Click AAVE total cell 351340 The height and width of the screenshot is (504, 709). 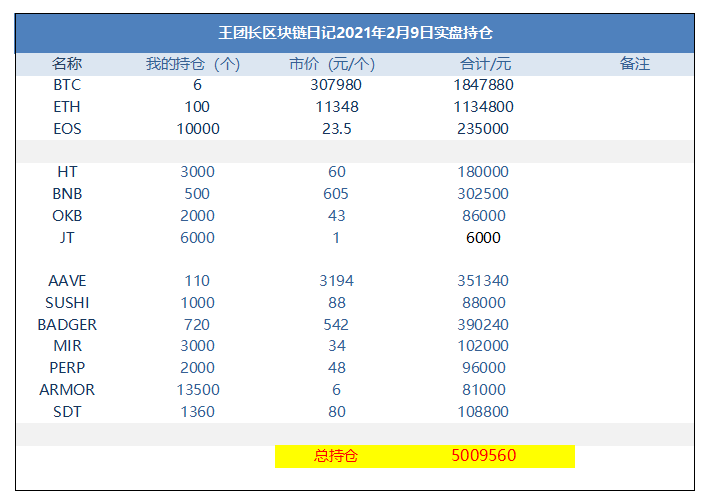(483, 281)
